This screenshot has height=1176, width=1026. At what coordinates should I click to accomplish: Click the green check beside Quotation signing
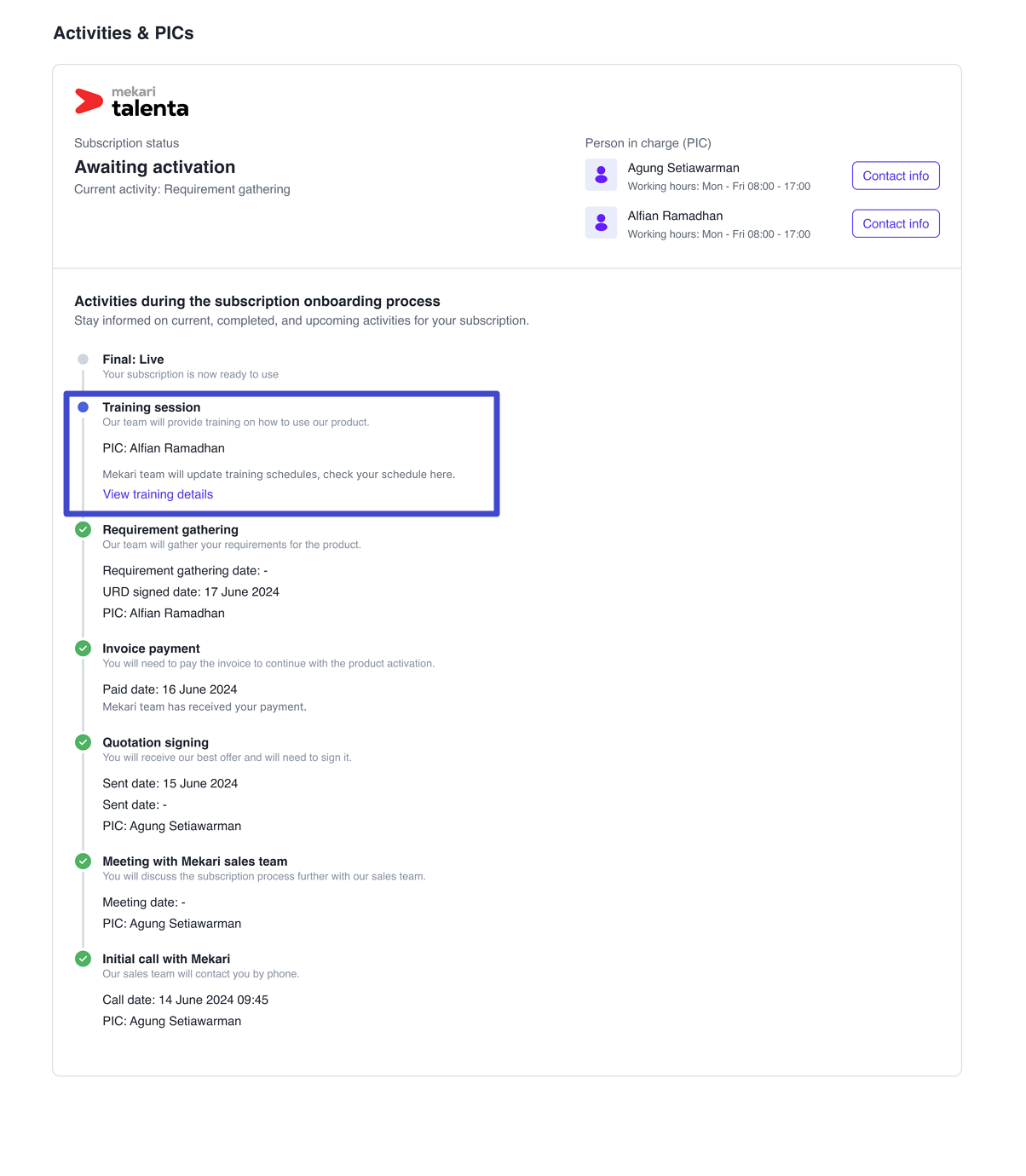point(83,742)
